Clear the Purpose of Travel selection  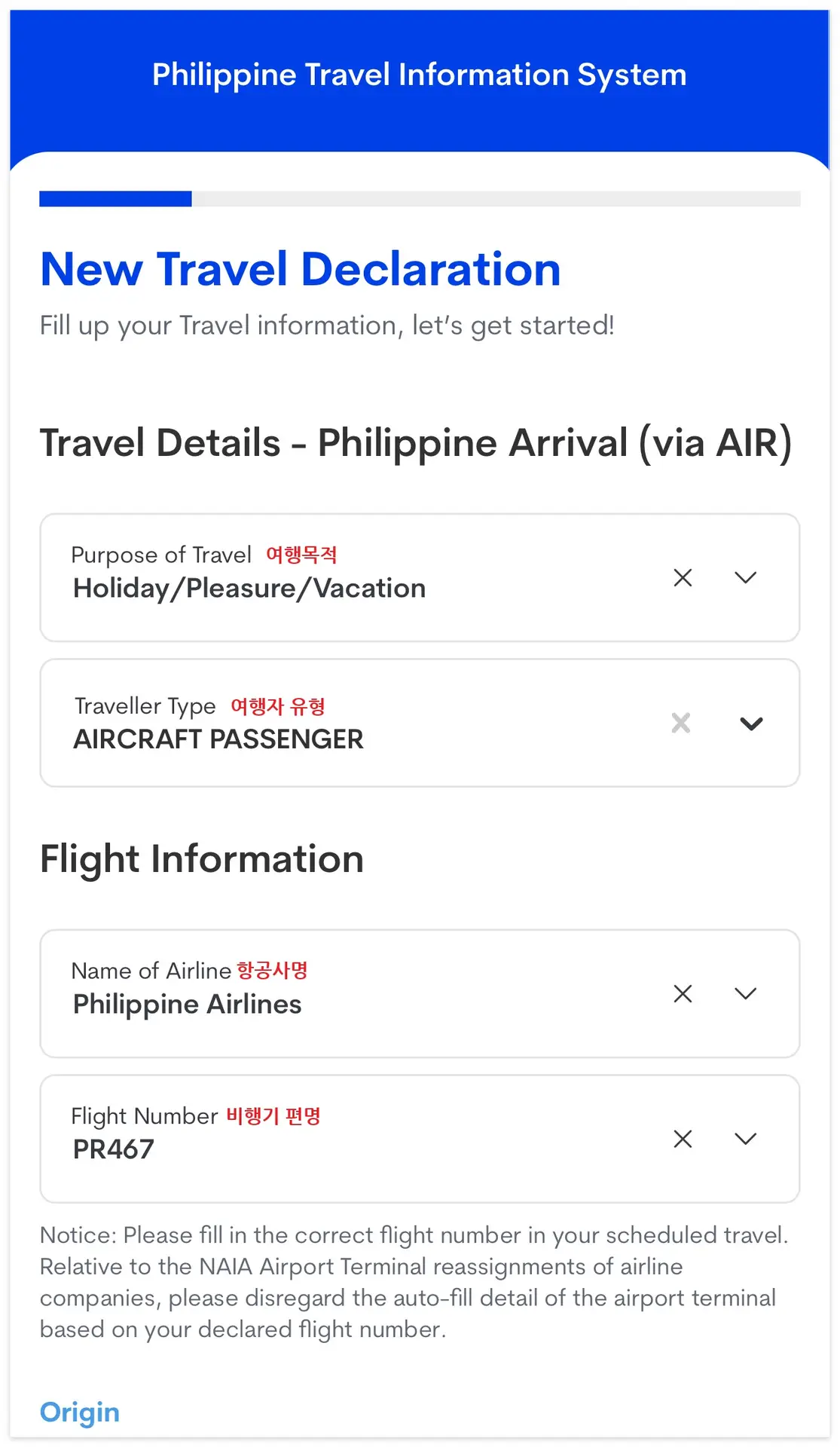coord(683,578)
